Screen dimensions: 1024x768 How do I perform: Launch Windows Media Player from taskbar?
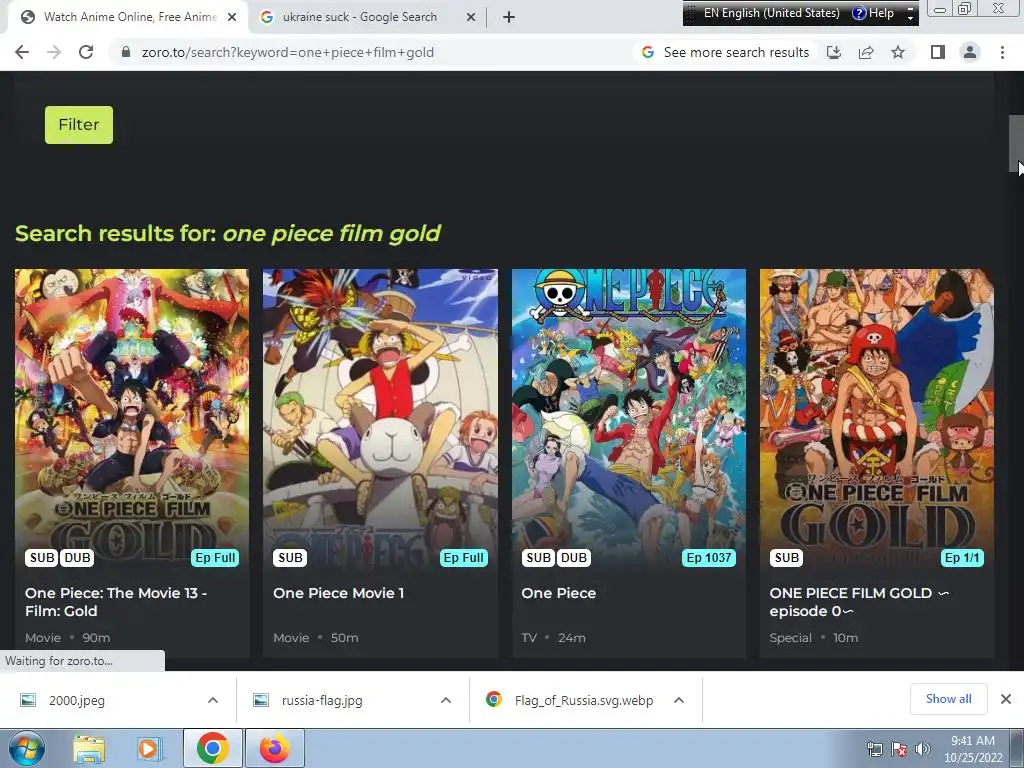(x=150, y=748)
